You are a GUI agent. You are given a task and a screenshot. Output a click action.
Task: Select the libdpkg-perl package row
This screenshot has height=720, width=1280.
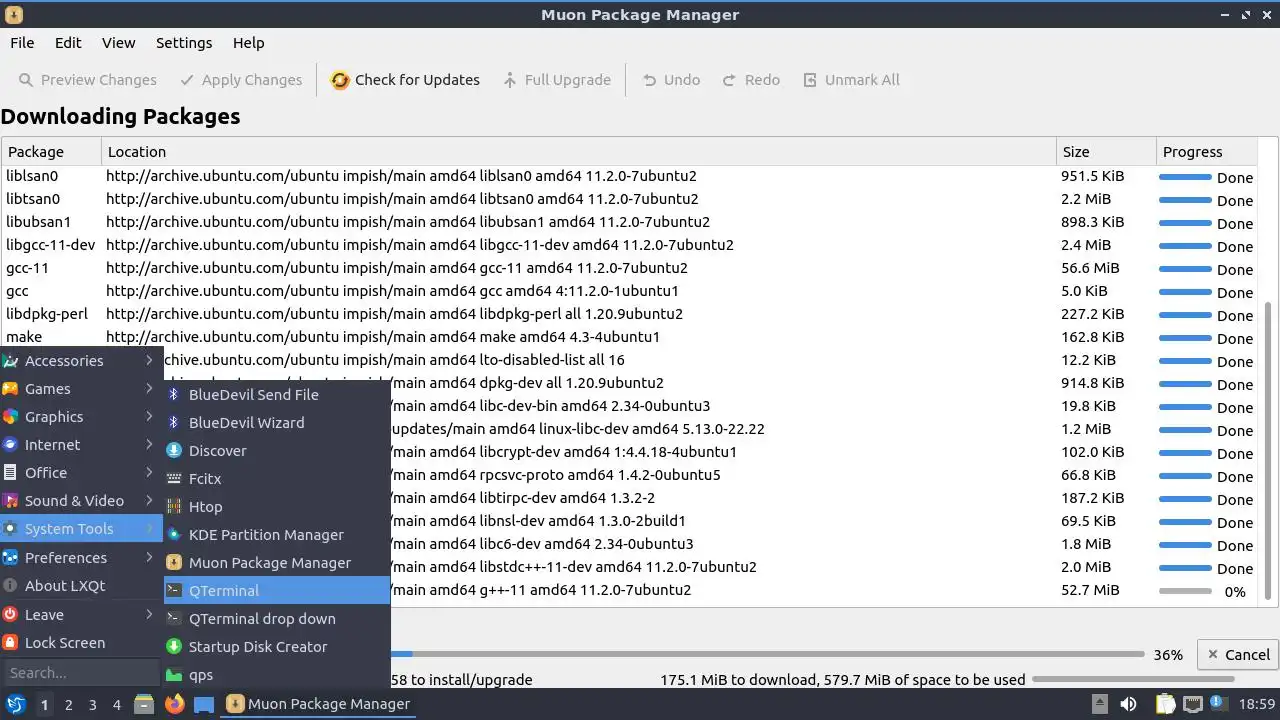coord(630,314)
